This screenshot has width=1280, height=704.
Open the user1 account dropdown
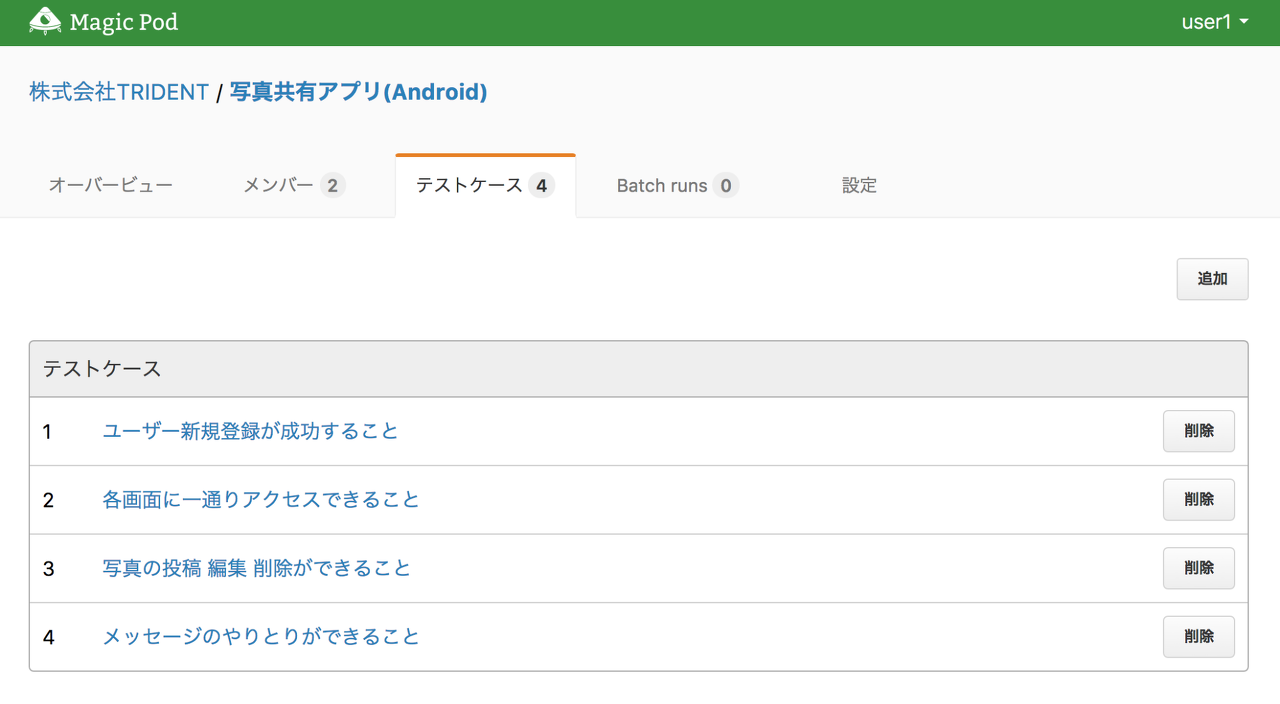coord(1205,21)
